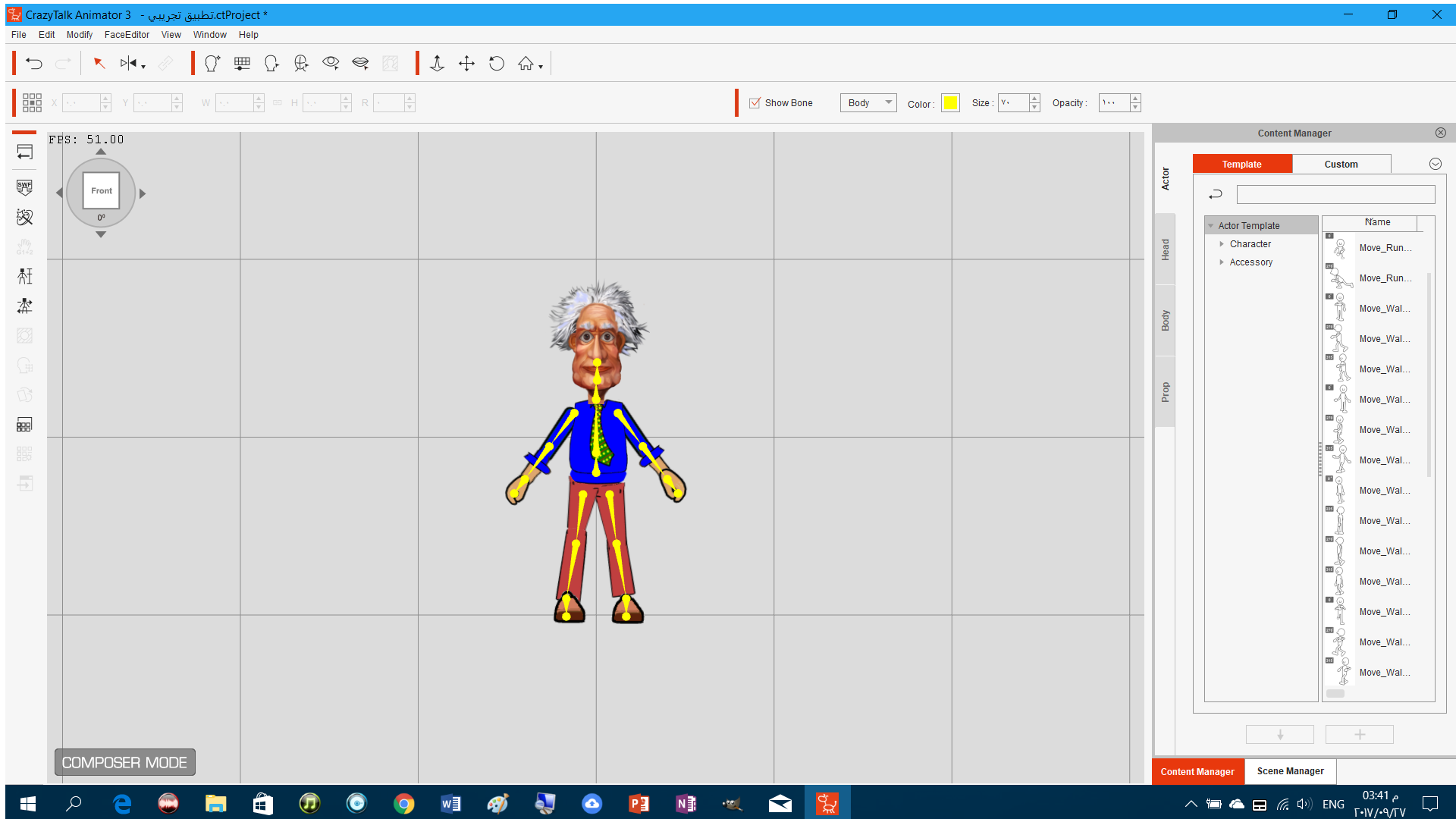Select the Actor vertical tab
Screen dimensions: 1456x819
(1166, 179)
